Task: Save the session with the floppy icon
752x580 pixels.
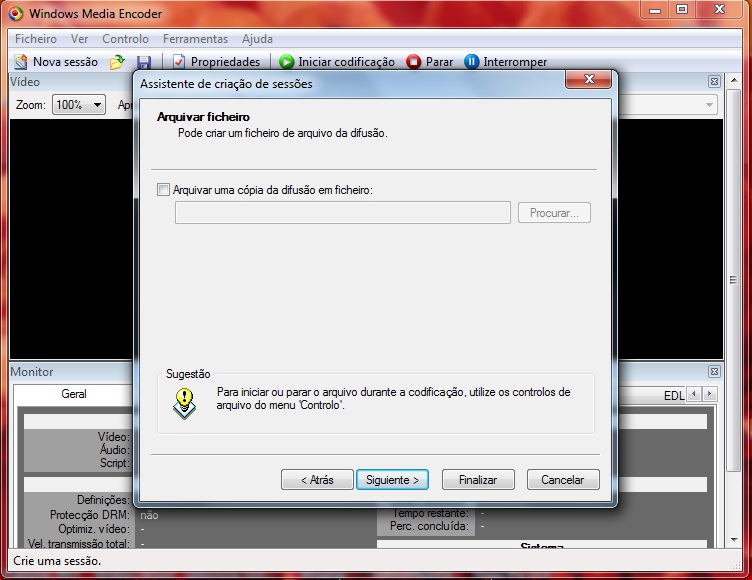Action: pyautogui.click(x=144, y=62)
